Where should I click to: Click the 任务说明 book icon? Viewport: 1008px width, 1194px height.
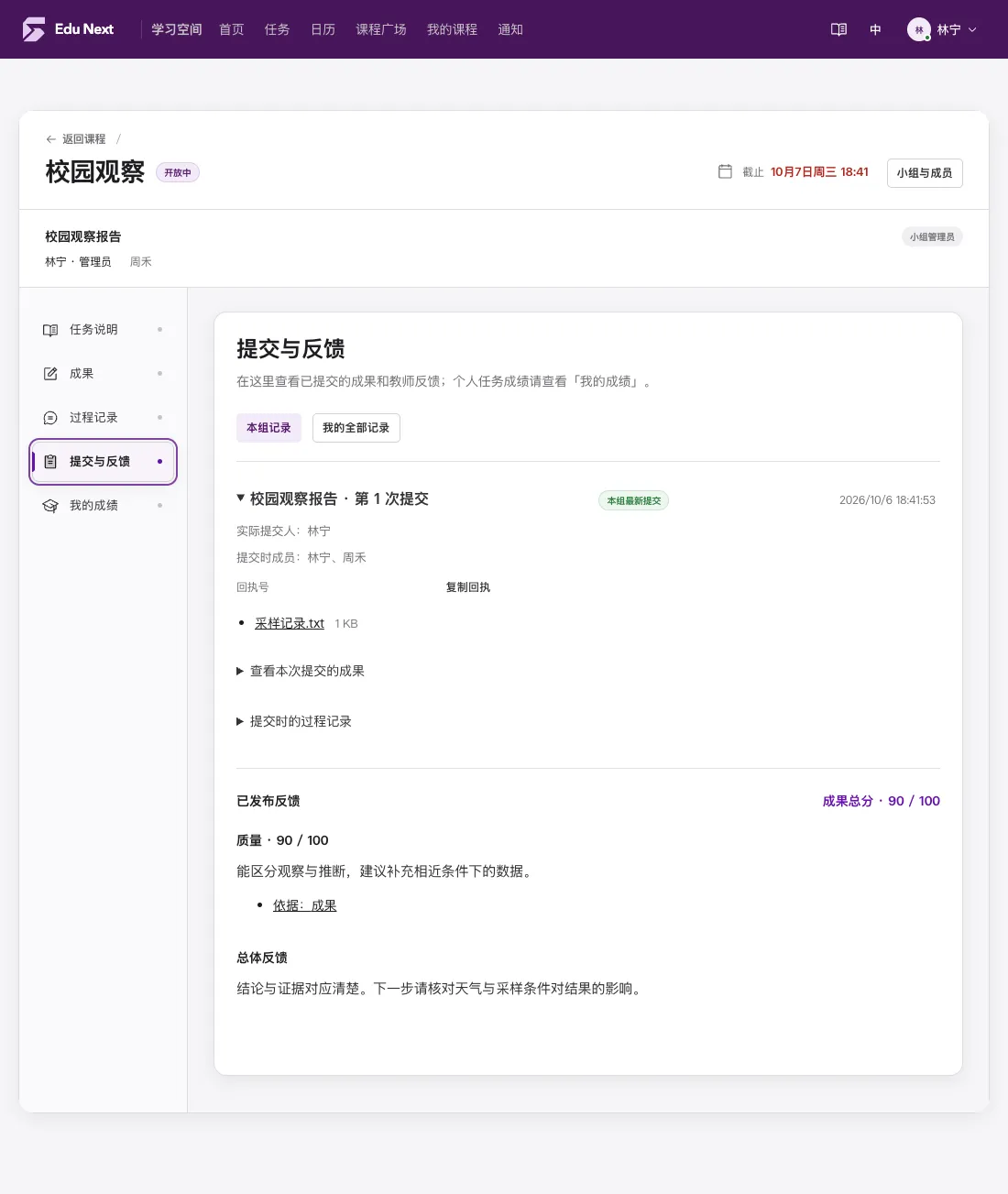click(x=50, y=330)
